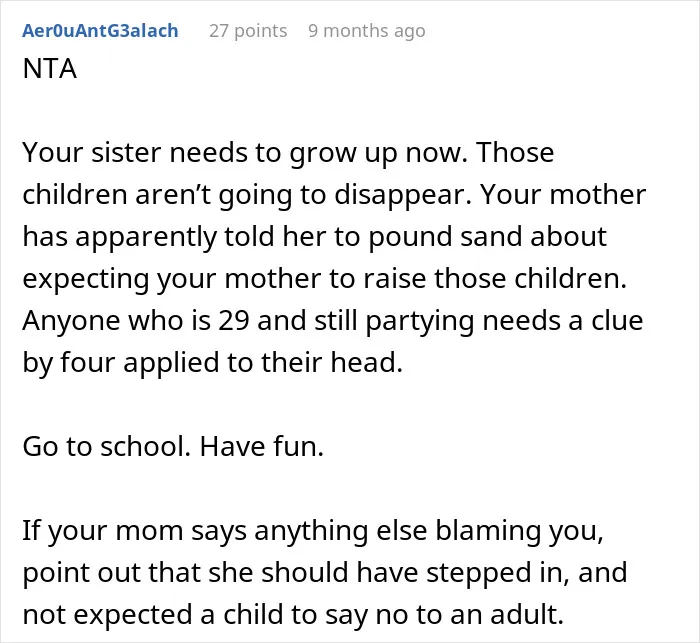Click the line "not expected a child to say no"

click(x=293, y=614)
